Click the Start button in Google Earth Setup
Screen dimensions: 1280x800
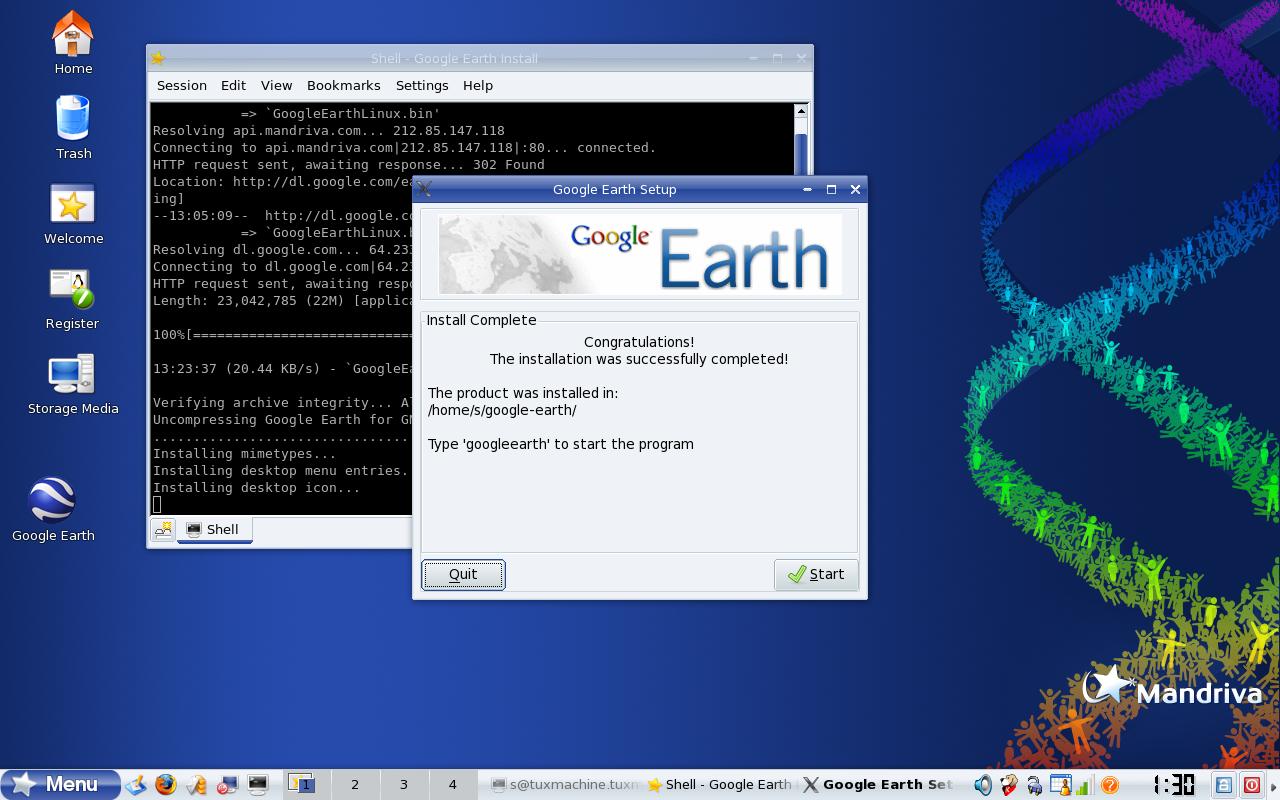[816, 574]
